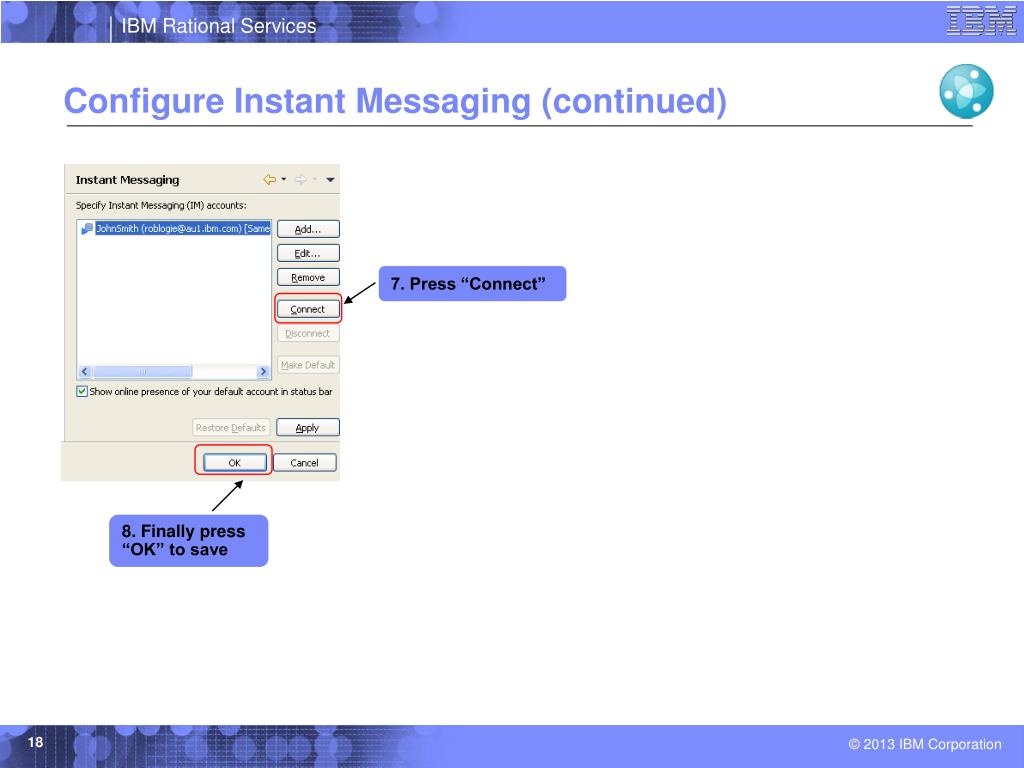Open the view menu triangle in dialog header
The width and height of the screenshot is (1024, 768).
(330, 180)
